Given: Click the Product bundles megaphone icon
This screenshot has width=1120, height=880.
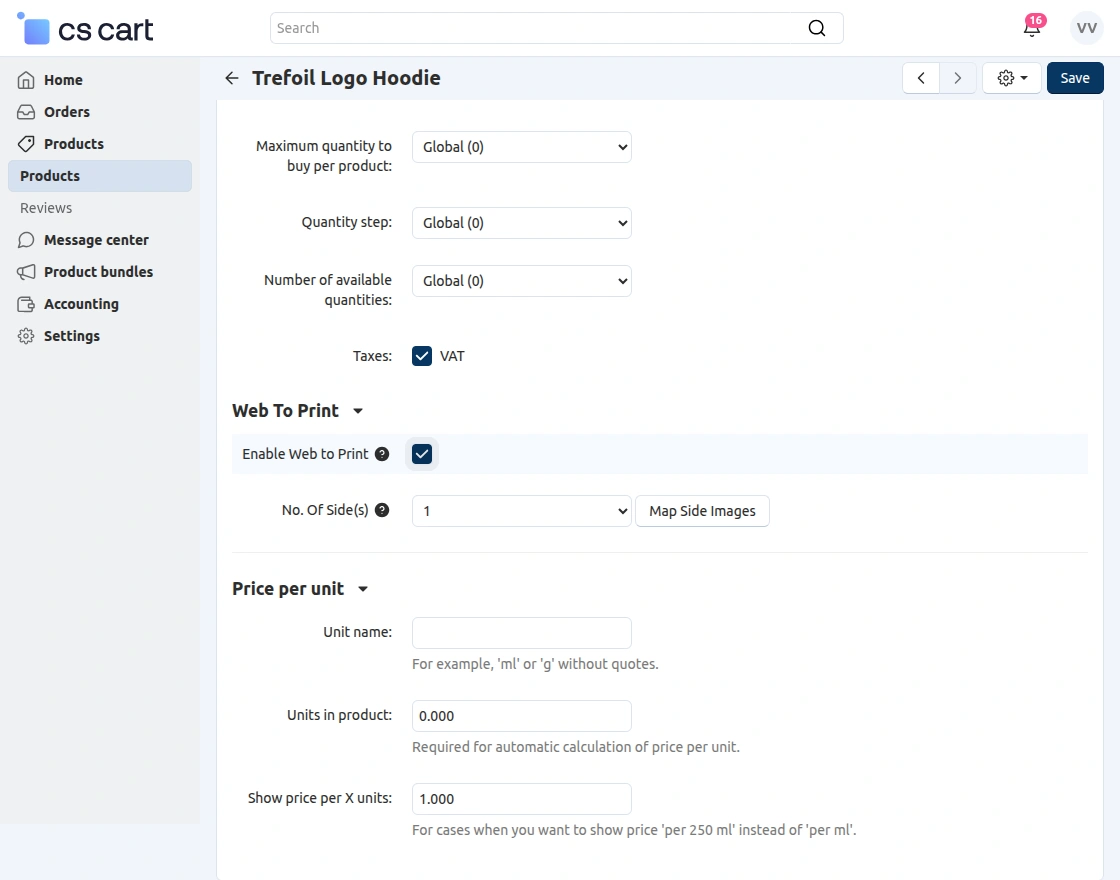Looking at the screenshot, I should pyautogui.click(x=26, y=272).
